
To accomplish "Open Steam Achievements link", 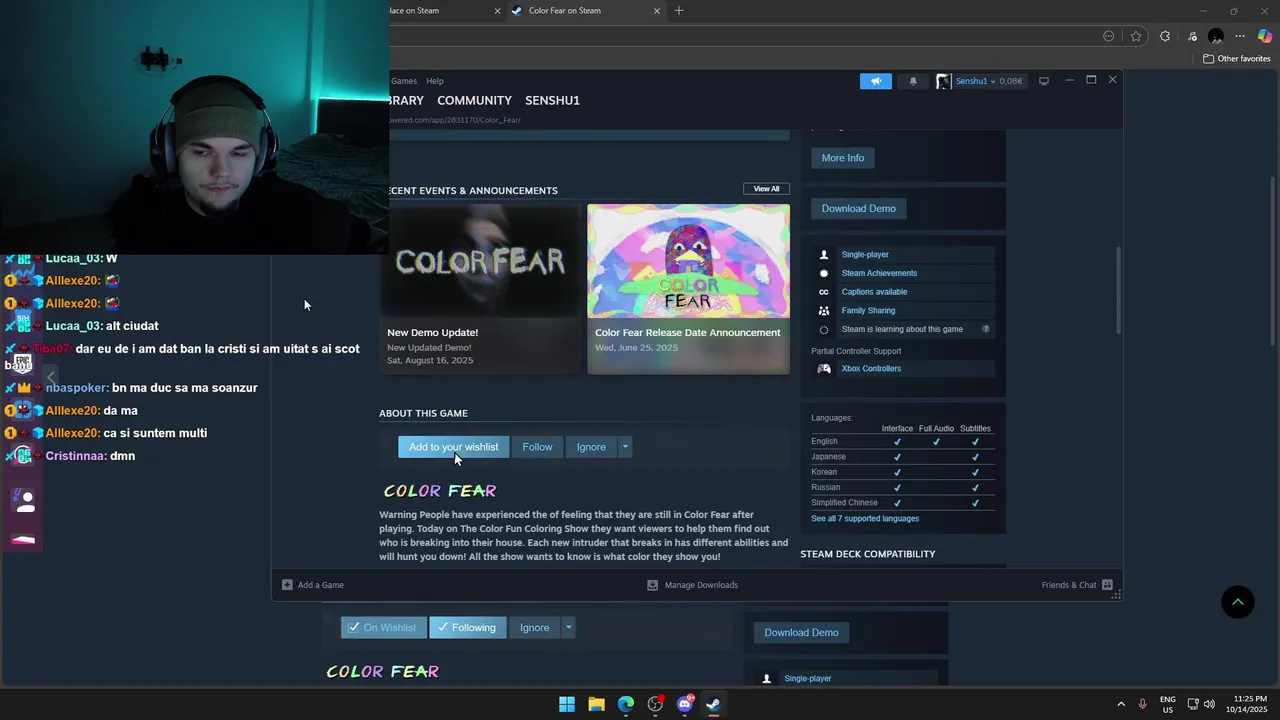I will click(x=879, y=273).
